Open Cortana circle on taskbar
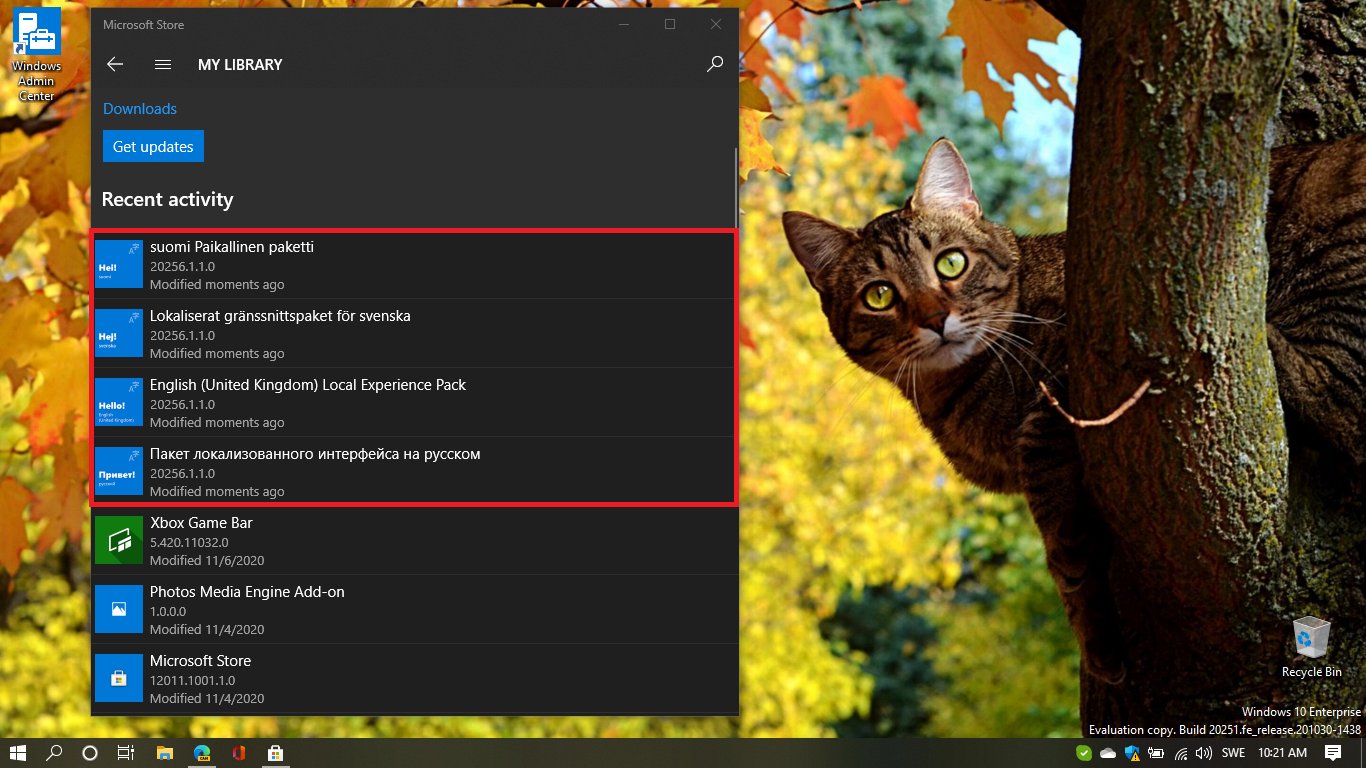The image size is (1366, 768). 89,753
